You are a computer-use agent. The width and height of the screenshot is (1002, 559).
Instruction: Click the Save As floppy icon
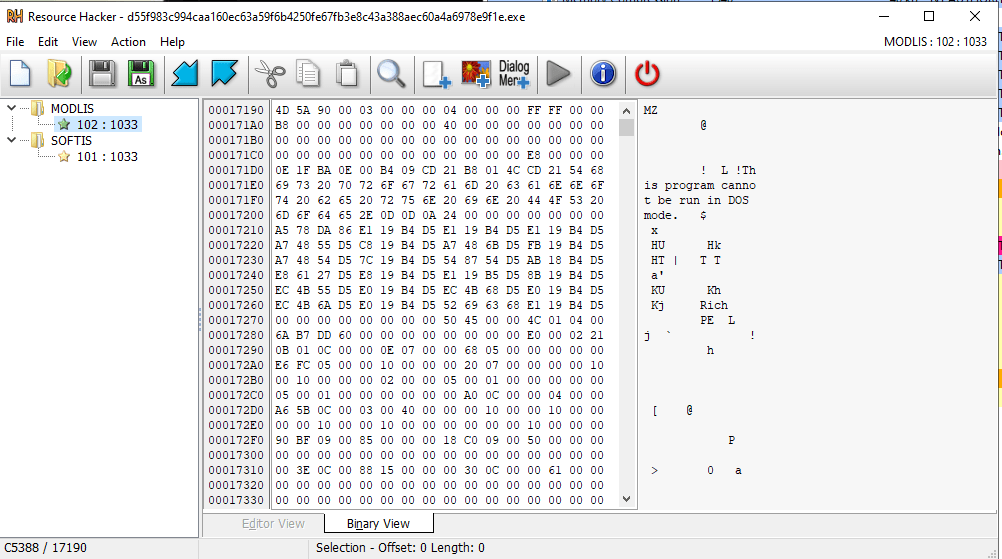click(x=141, y=73)
